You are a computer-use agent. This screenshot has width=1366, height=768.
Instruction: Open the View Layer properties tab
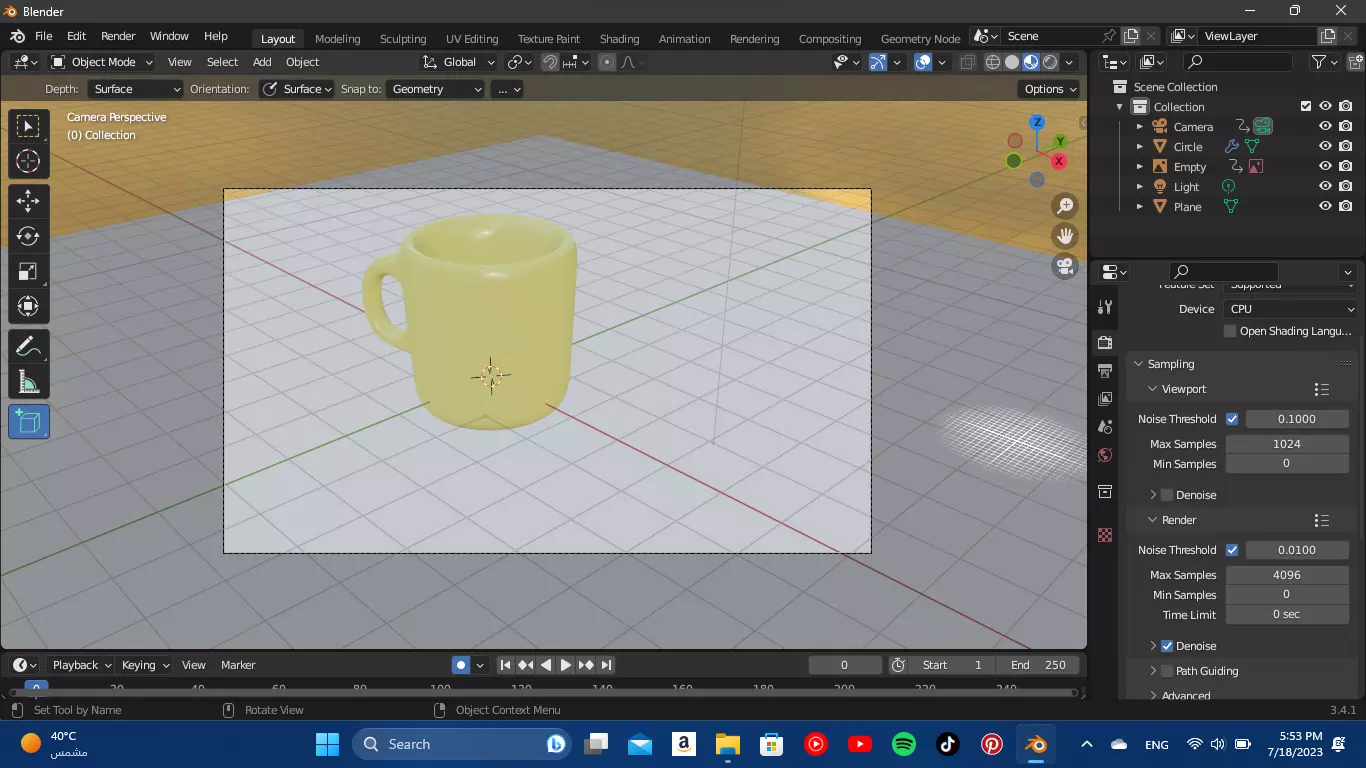[1105, 399]
